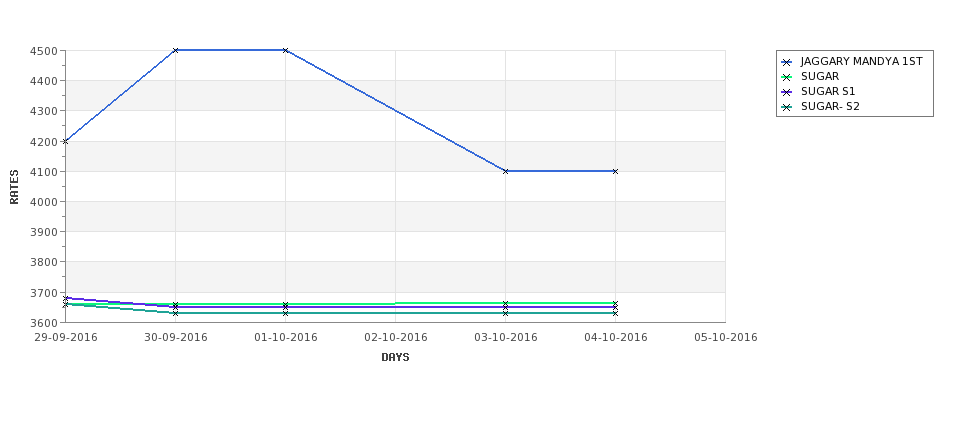The image size is (975, 429).
Task: Click the RATES axis title
Action: (14, 187)
